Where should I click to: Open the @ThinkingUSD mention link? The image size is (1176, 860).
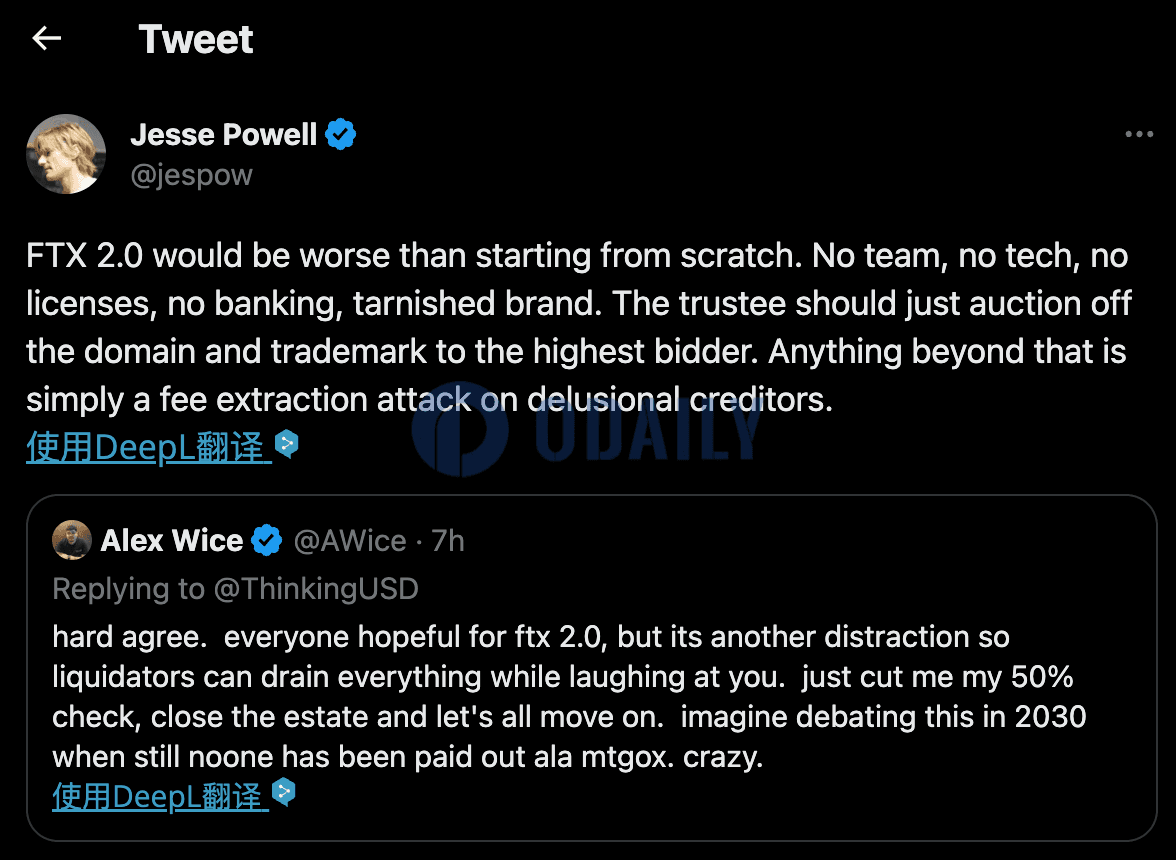[x=316, y=589]
